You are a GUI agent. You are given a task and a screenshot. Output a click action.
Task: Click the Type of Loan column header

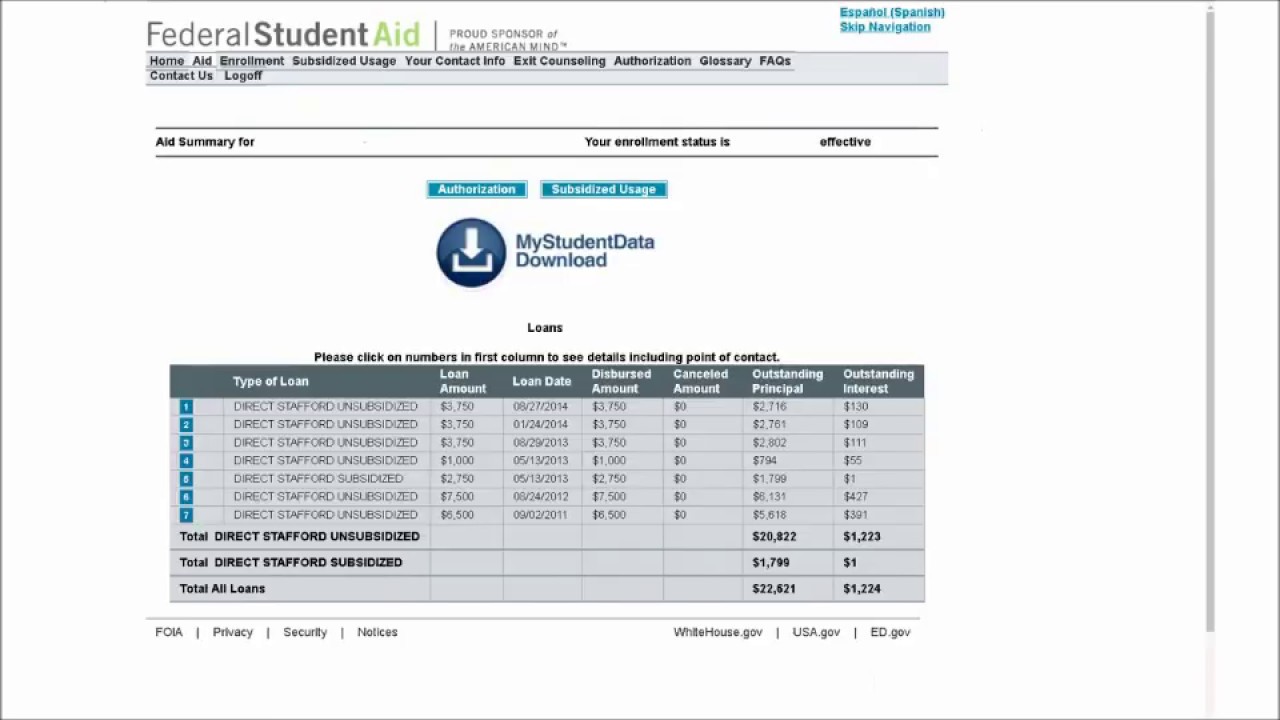271,381
